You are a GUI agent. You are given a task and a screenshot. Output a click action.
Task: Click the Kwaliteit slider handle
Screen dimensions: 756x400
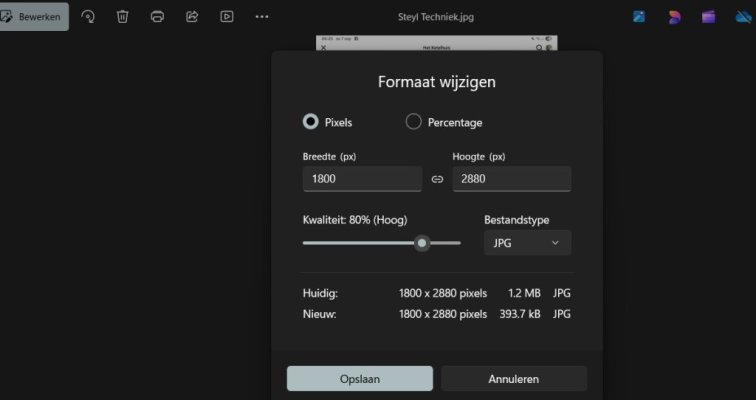422,243
